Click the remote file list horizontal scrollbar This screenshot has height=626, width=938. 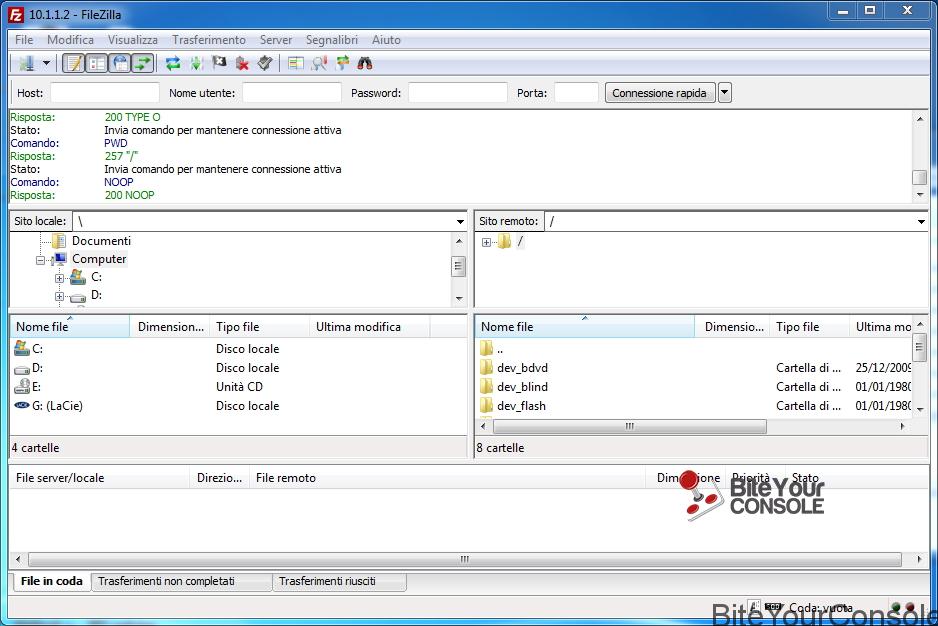pos(629,426)
